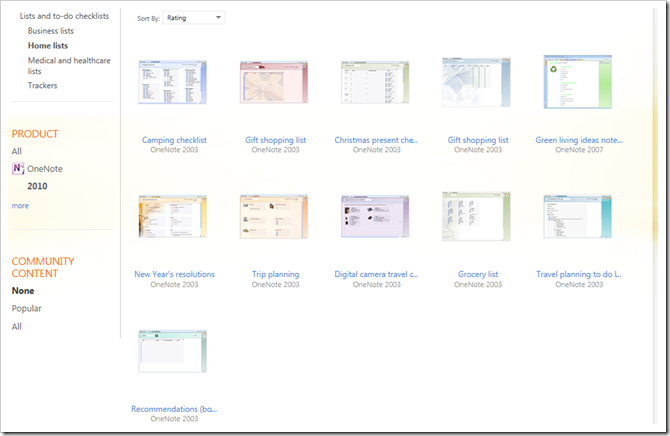Screen dimensions: 670x436
Task: Open the New Year's resolutions thumbnail
Action: pos(173,216)
